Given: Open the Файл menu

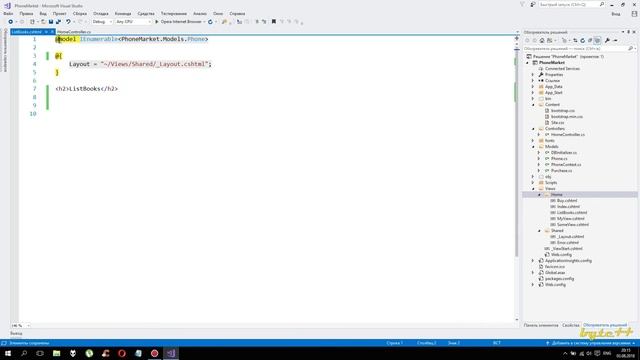Looking at the screenshot, I should pyautogui.click(x=8, y=13).
